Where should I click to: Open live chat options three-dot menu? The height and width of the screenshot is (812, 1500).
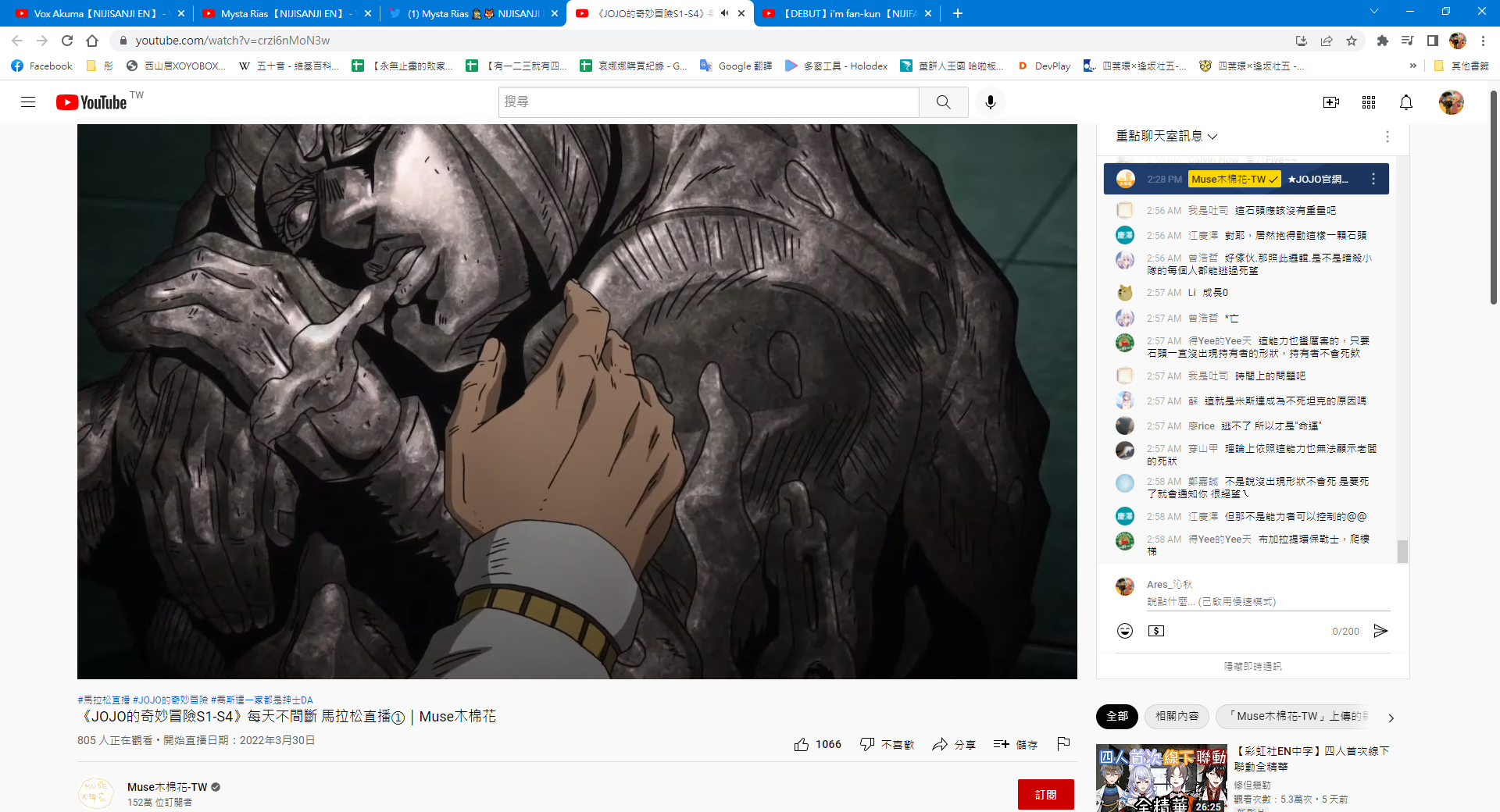[1387, 137]
